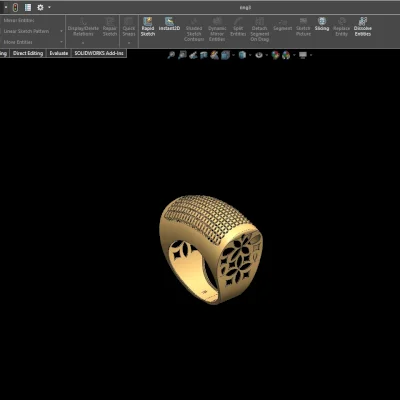400x400 pixels.
Task: Toggle the Sliding option
Action: point(322,24)
